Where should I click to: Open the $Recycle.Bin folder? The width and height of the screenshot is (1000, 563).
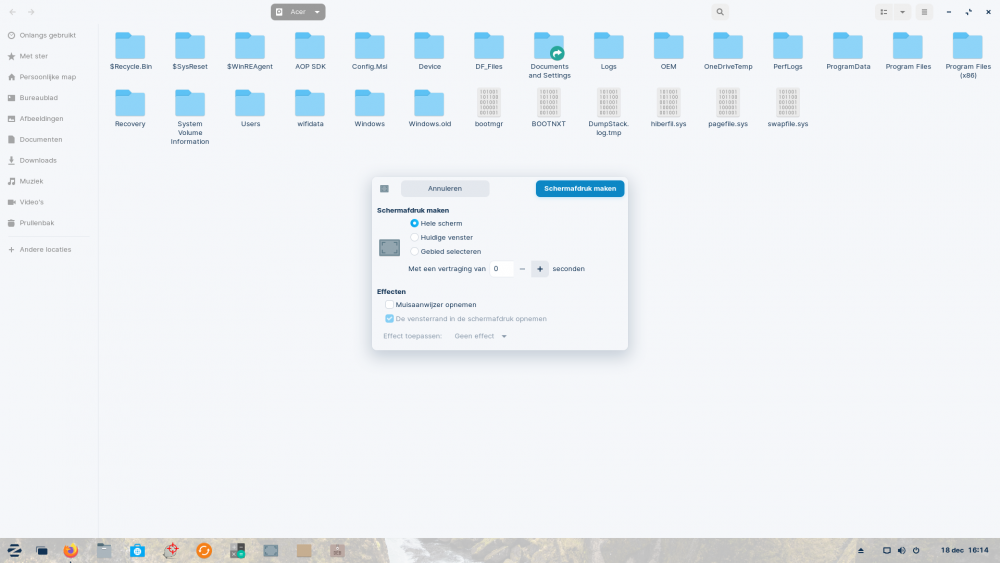(x=130, y=51)
